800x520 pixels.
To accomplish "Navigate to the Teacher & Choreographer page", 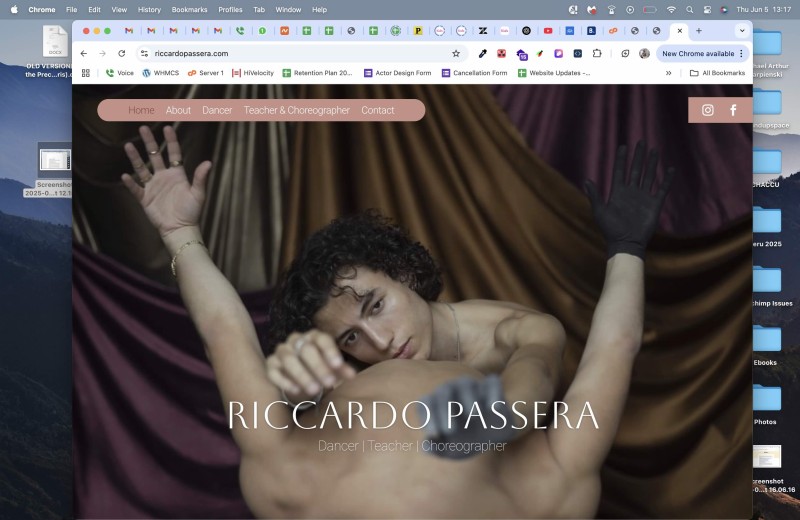I will (x=297, y=110).
